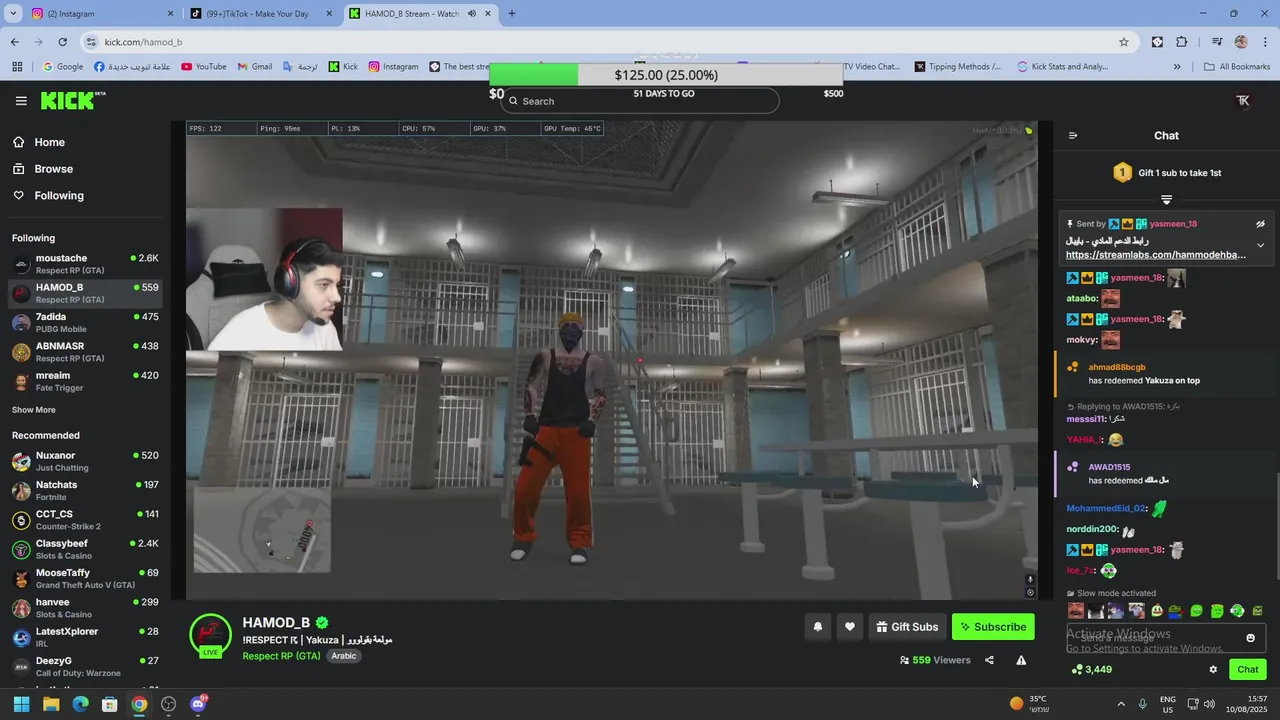Open chat settings gear icon
Image resolution: width=1280 pixels, height=720 pixels.
pos(1213,670)
